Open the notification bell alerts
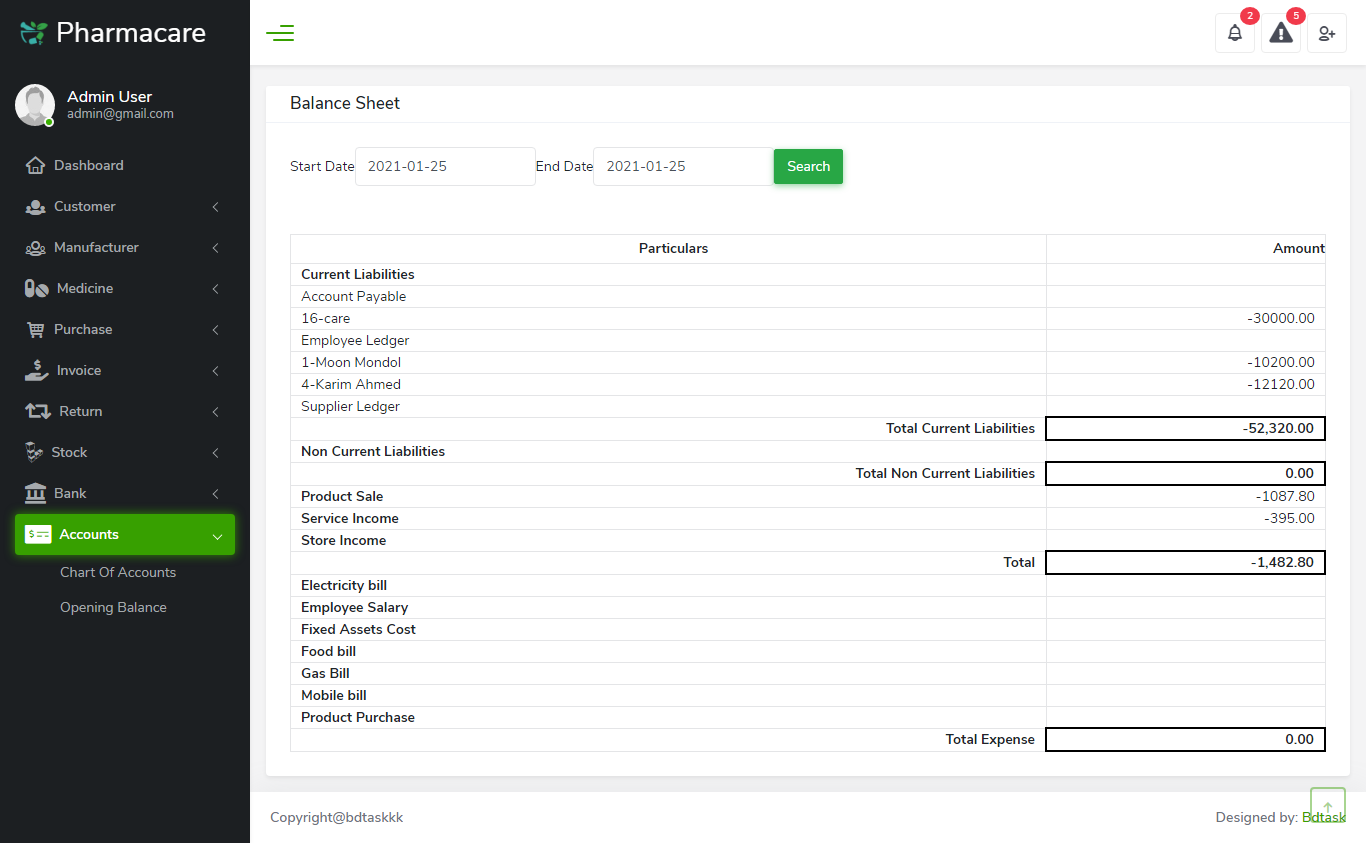The height and width of the screenshot is (843, 1366). [1234, 32]
